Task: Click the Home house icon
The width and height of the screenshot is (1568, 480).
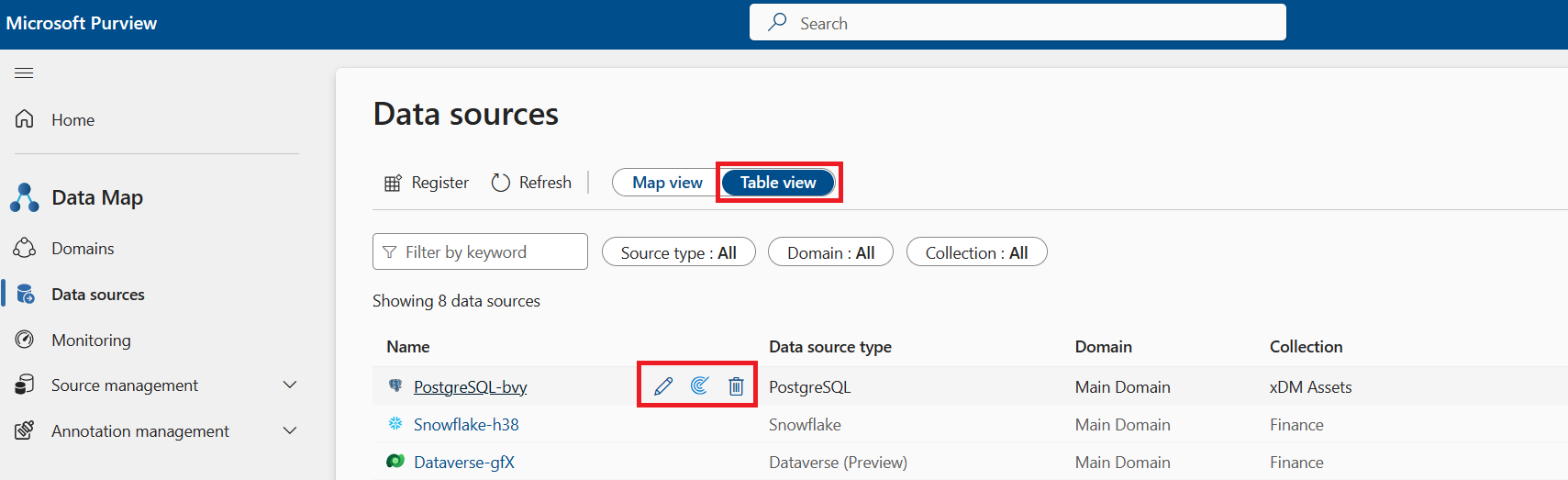Action: pyautogui.click(x=25, y=119)
